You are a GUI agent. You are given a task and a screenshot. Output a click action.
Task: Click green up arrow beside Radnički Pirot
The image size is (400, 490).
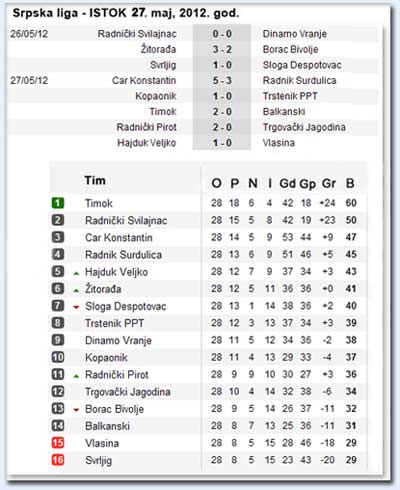tap(76, 376)
